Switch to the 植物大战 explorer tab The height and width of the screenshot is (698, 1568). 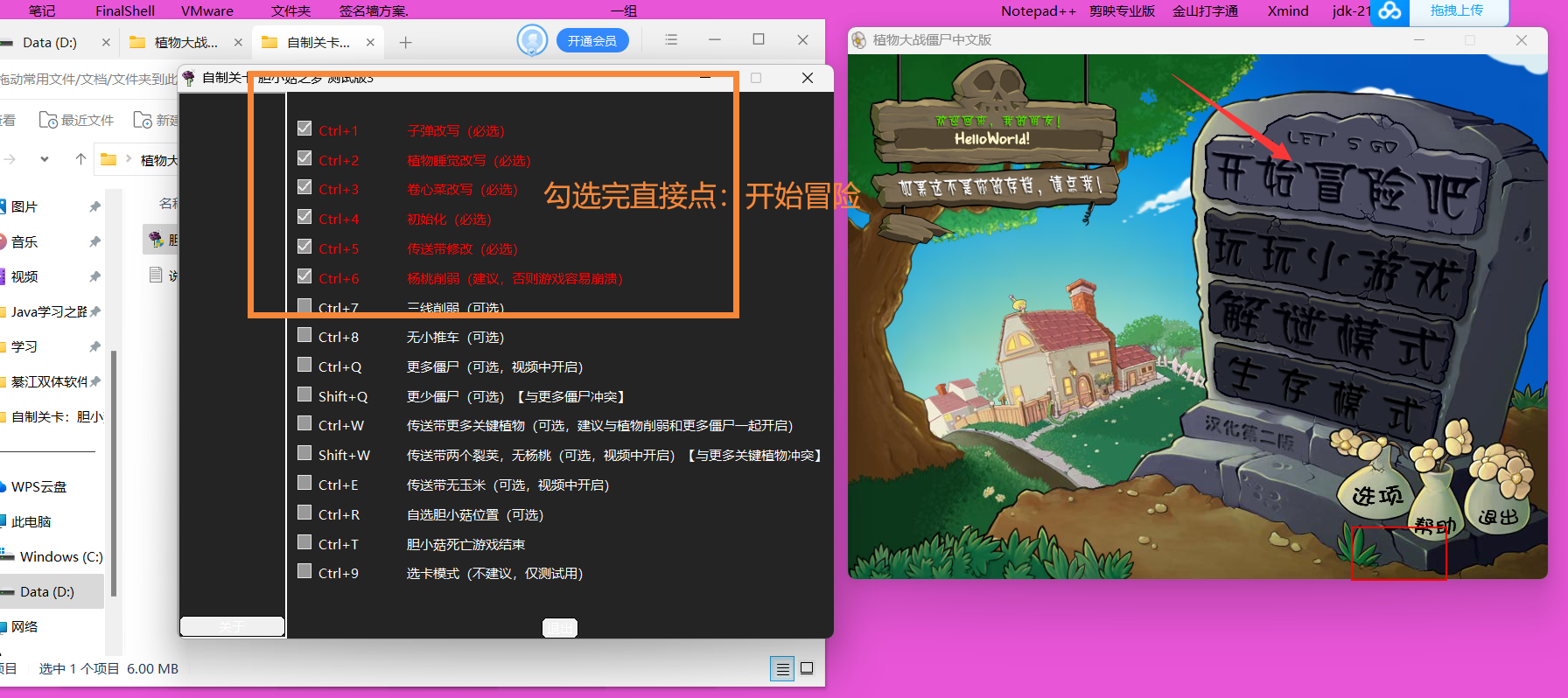(x=185, y=42)
